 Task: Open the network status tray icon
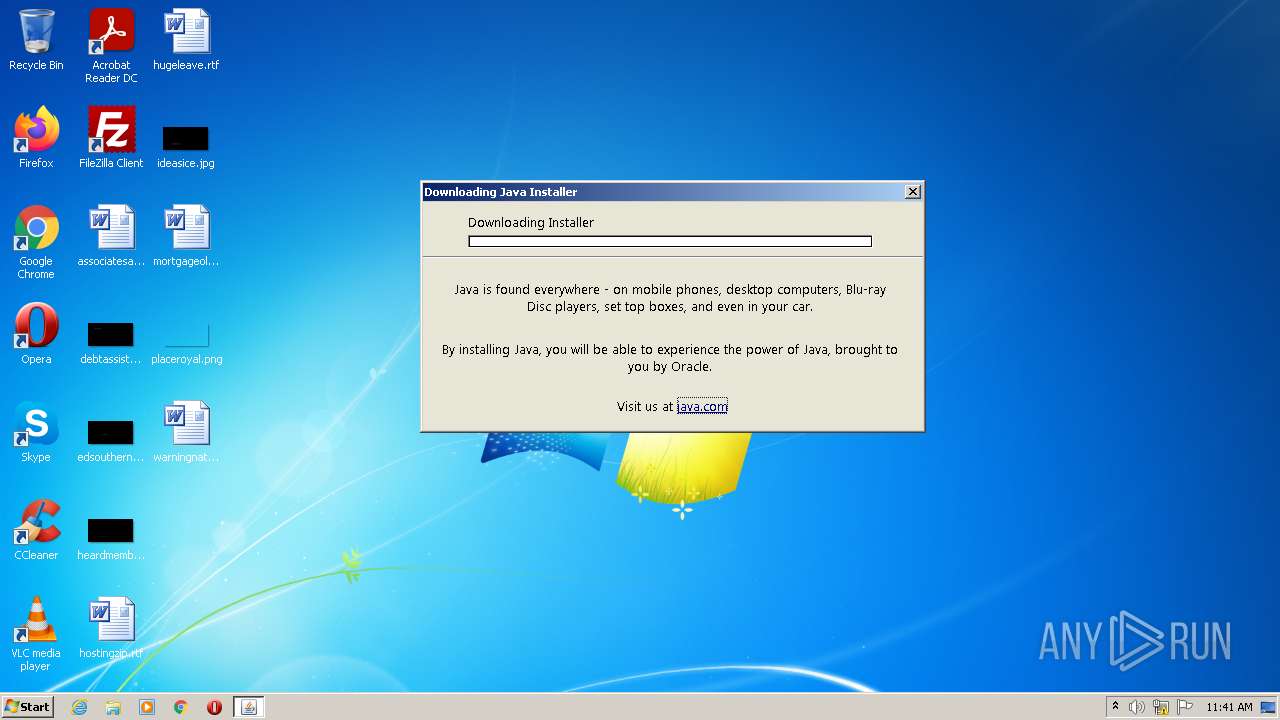[1161, 707]
